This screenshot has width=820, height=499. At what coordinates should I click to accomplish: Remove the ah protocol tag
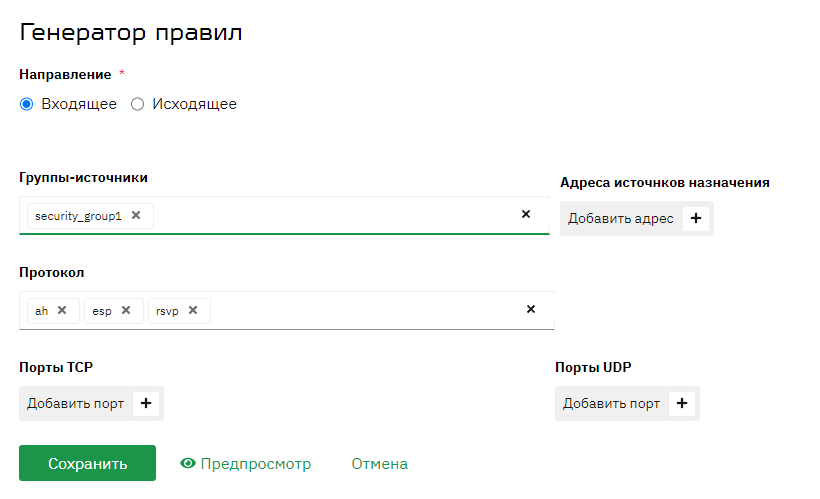pos(62,310)
